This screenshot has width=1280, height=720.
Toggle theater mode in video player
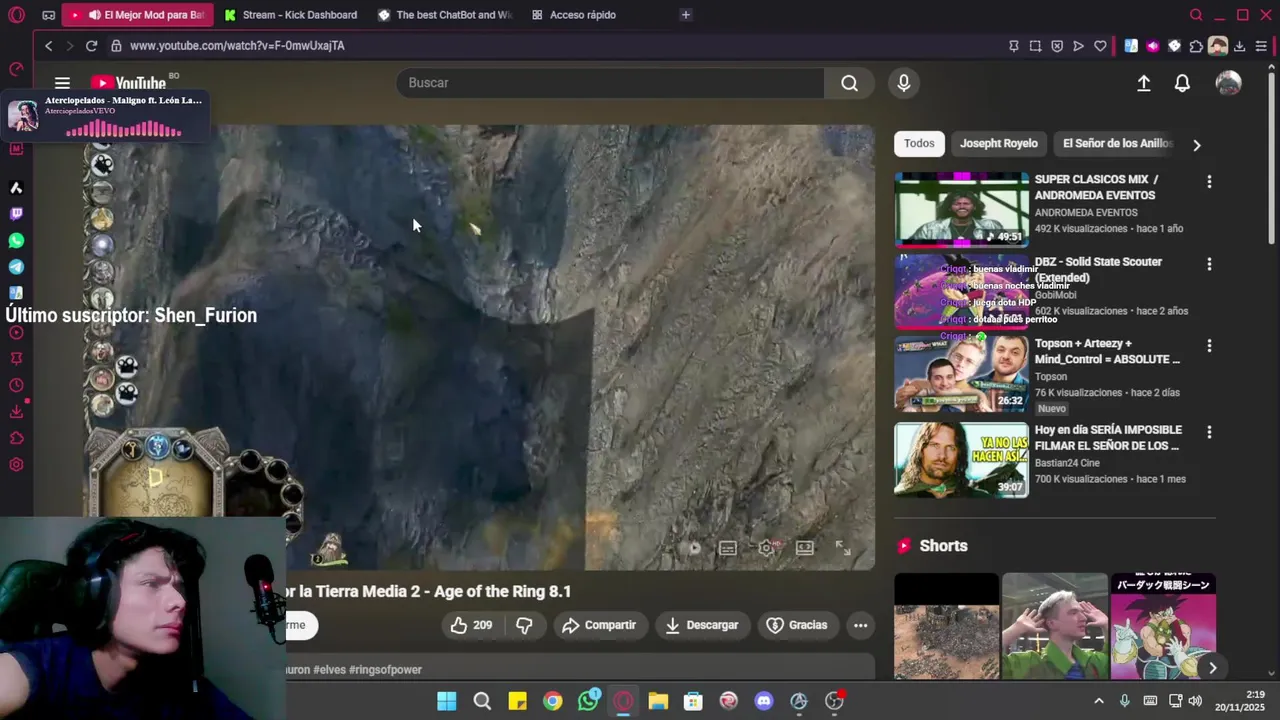pyautogui.click(x=804, y=548)
